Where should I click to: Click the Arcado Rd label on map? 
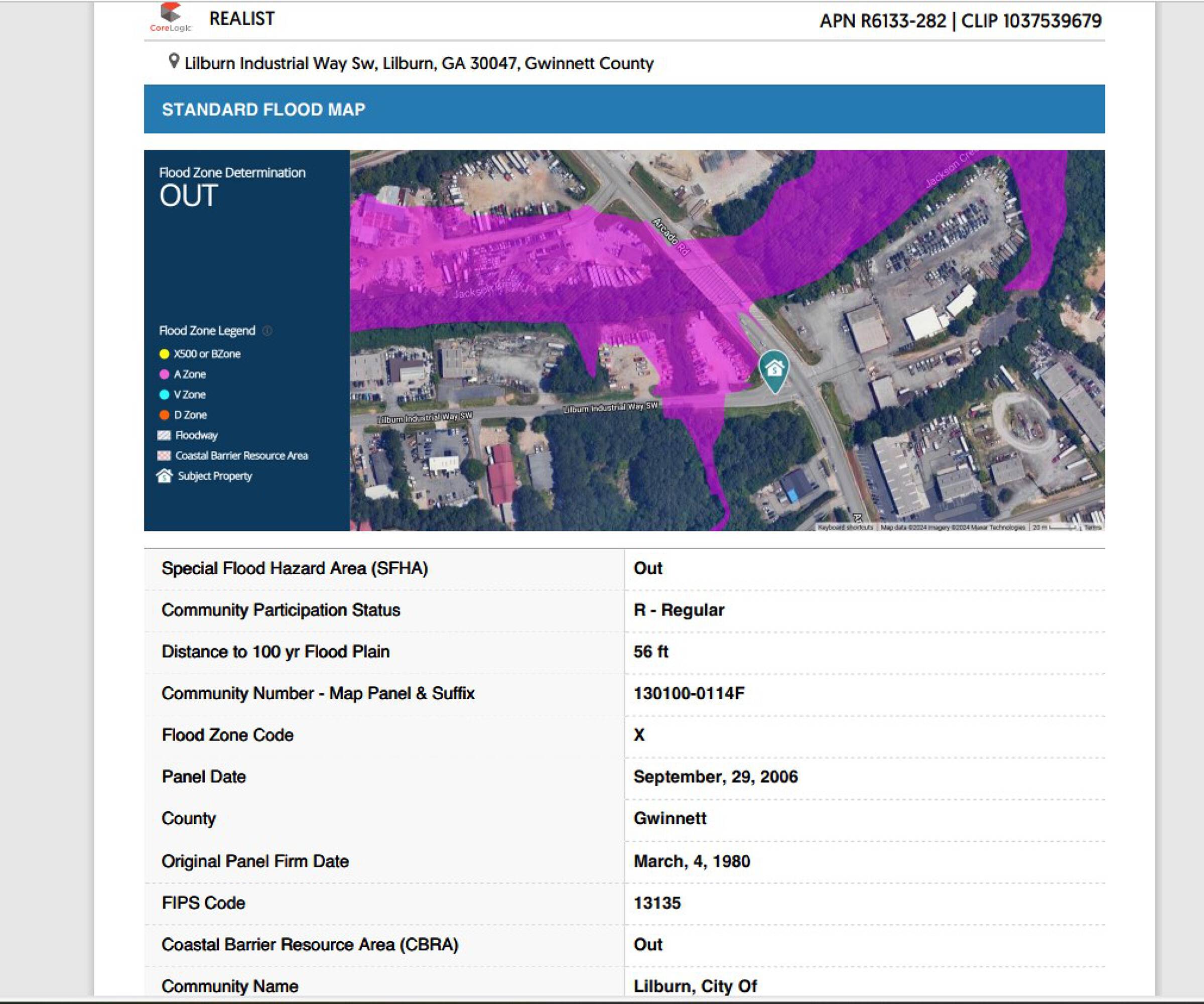pos(670,236)
